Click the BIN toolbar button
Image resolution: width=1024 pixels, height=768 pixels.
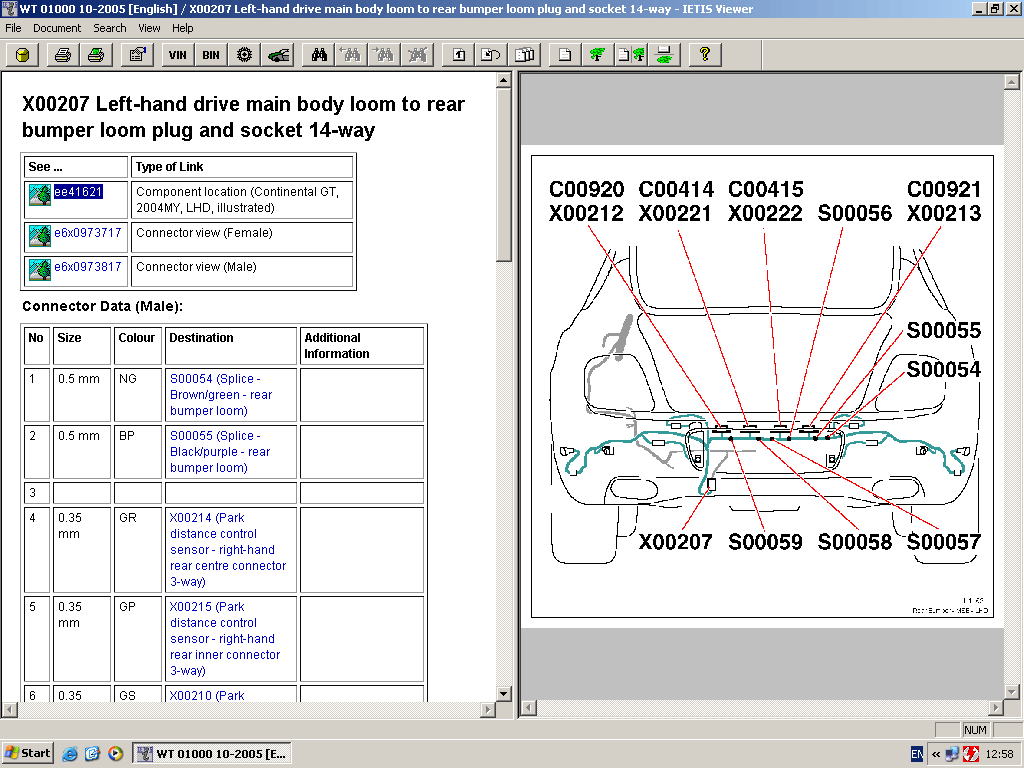point(211,55)
